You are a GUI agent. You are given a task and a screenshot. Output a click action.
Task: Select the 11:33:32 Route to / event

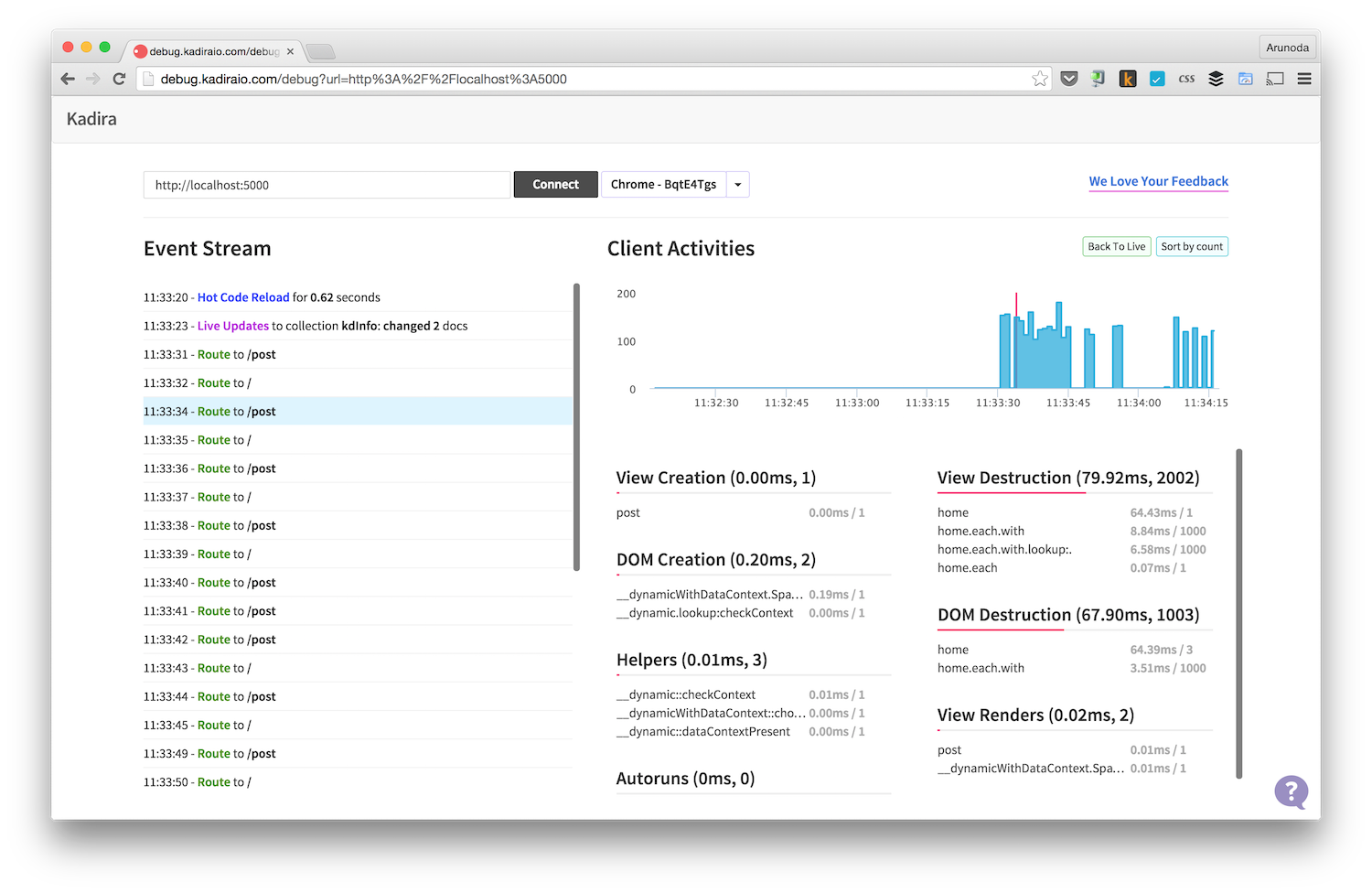[358, 382]
